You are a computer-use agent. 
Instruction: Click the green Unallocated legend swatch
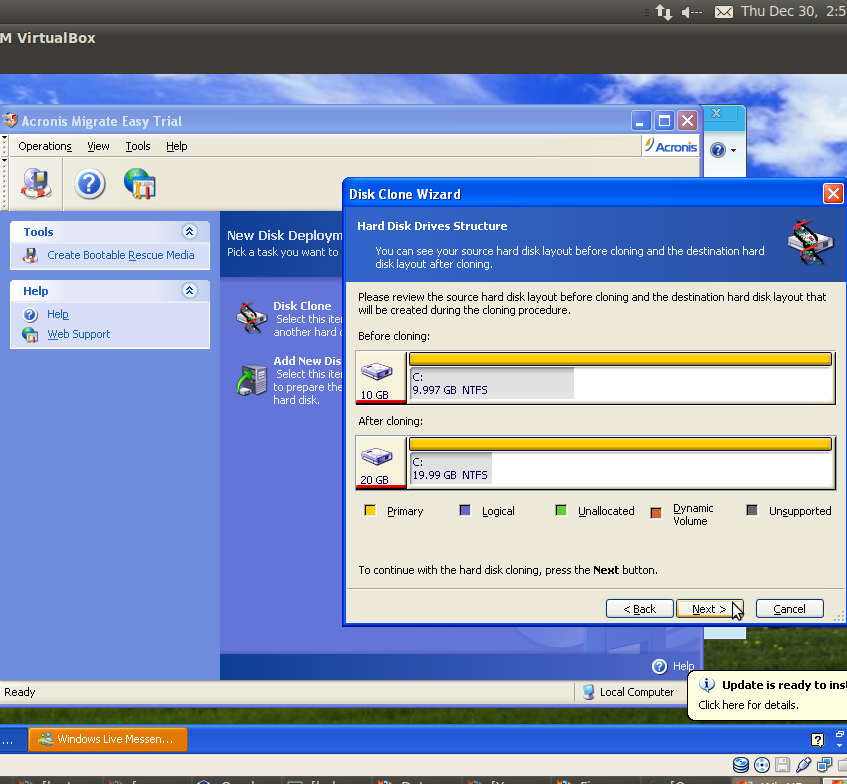coord(561,511)
